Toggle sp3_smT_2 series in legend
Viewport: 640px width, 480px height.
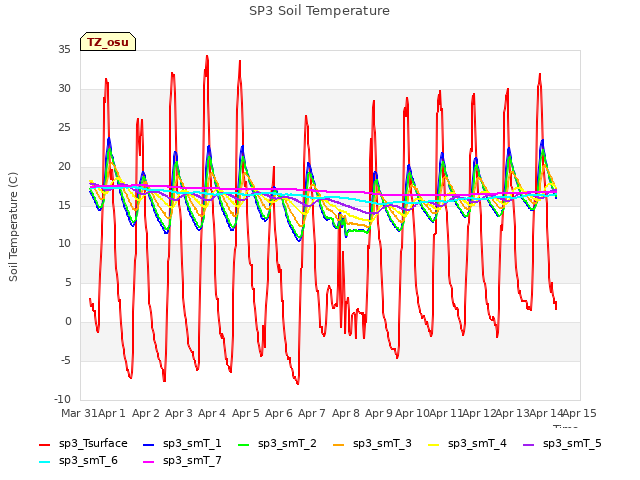click(278, 444)
